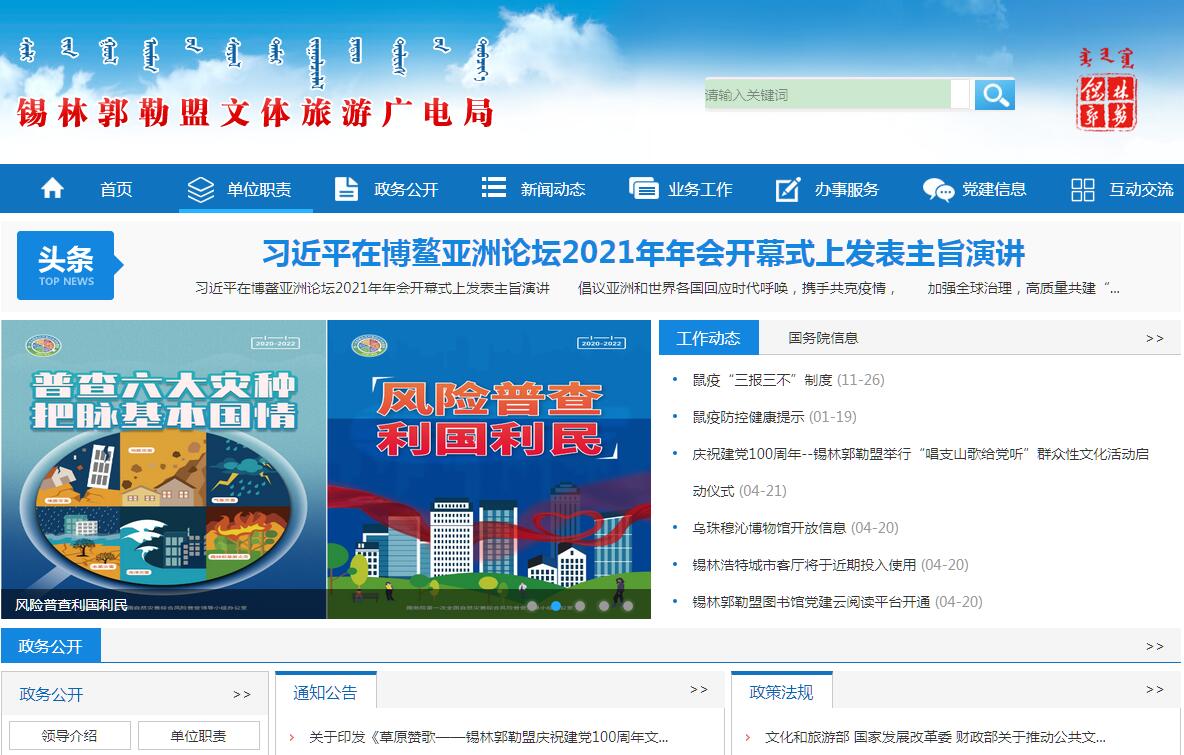Click the document icon beside 政务公开
The width and height of the screenshot is (1184, 755).
point(346,189)
